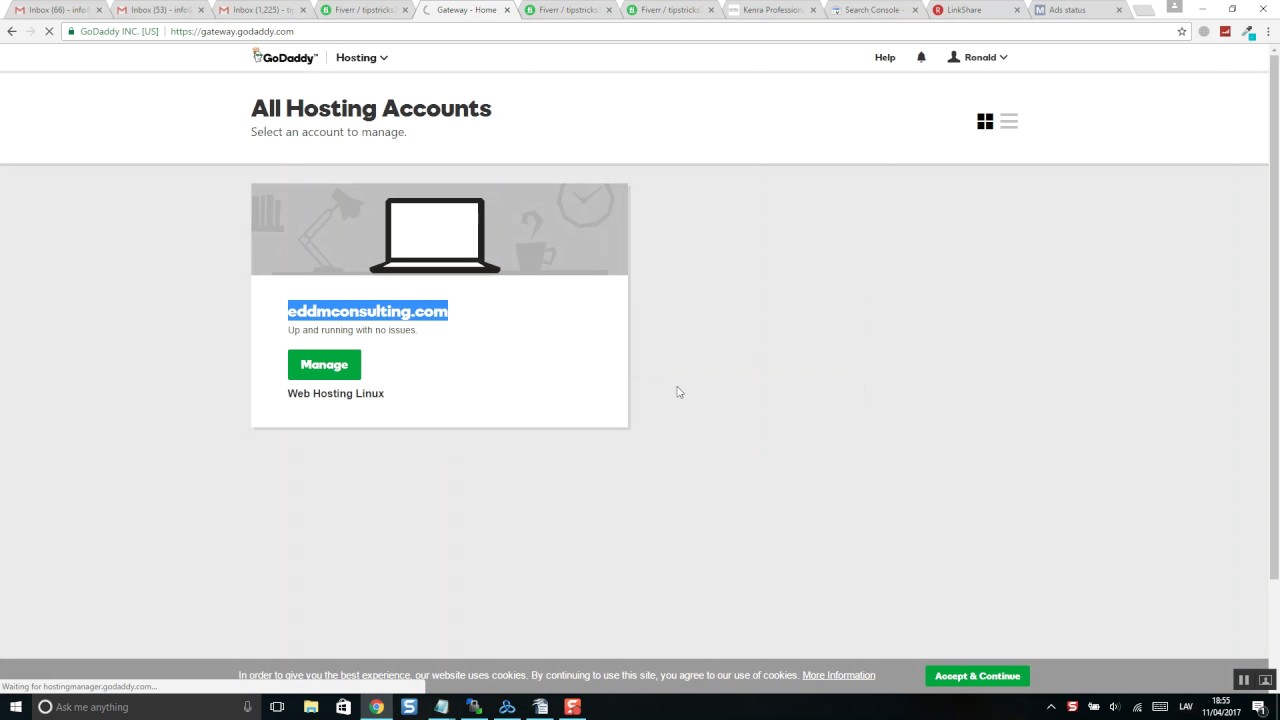
Task: Open the blue S app on the taskbar
Action: coord(409,707)
